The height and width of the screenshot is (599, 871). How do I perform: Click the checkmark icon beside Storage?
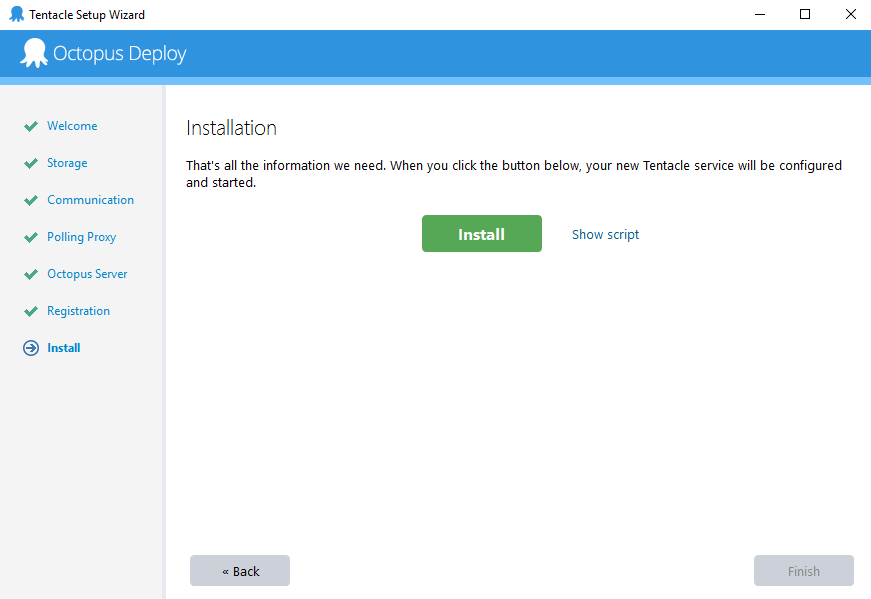[x=31, y=163]
